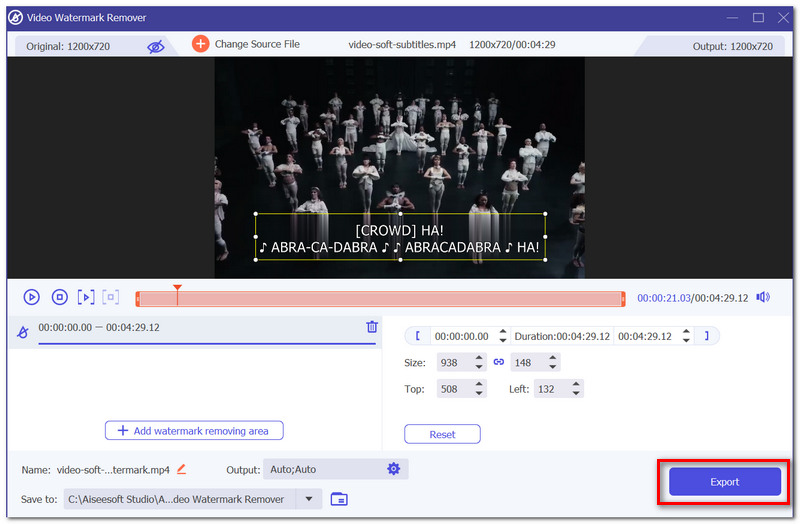Mute the audio with speaker icon
This screenshot has width=800, height=524.
(x=763, y=297)
